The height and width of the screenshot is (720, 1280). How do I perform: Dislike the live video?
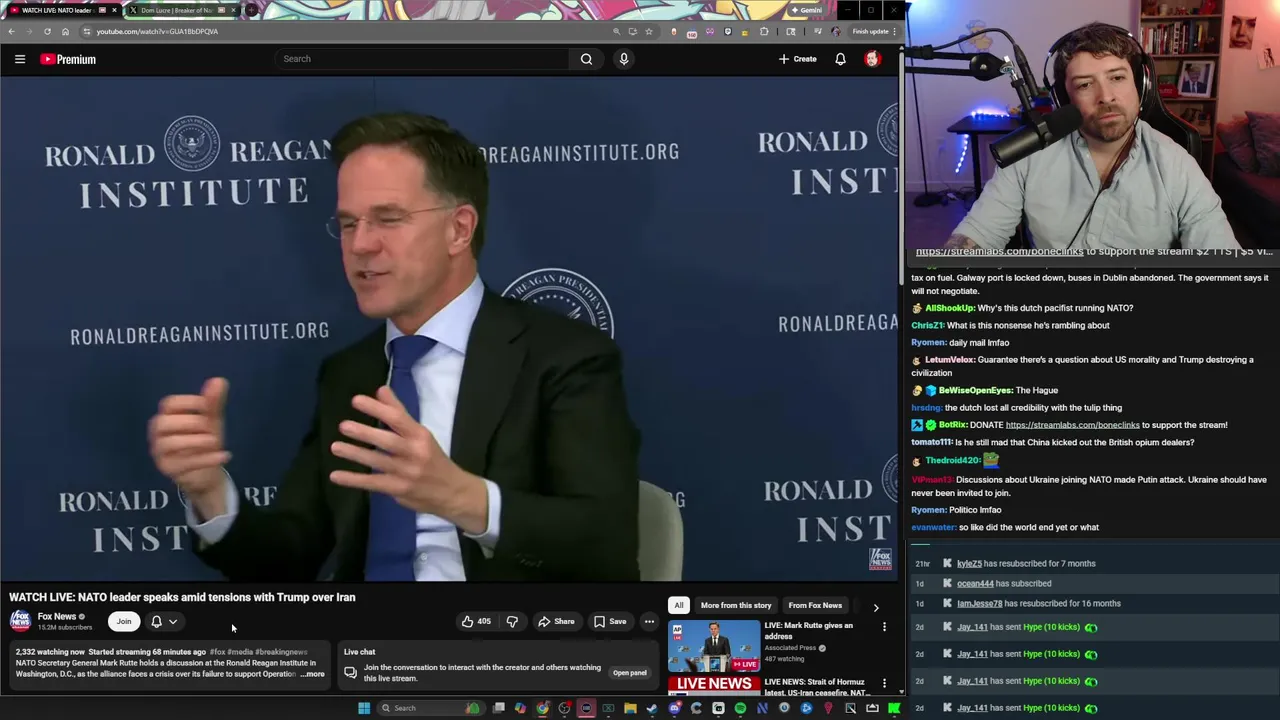512,622
